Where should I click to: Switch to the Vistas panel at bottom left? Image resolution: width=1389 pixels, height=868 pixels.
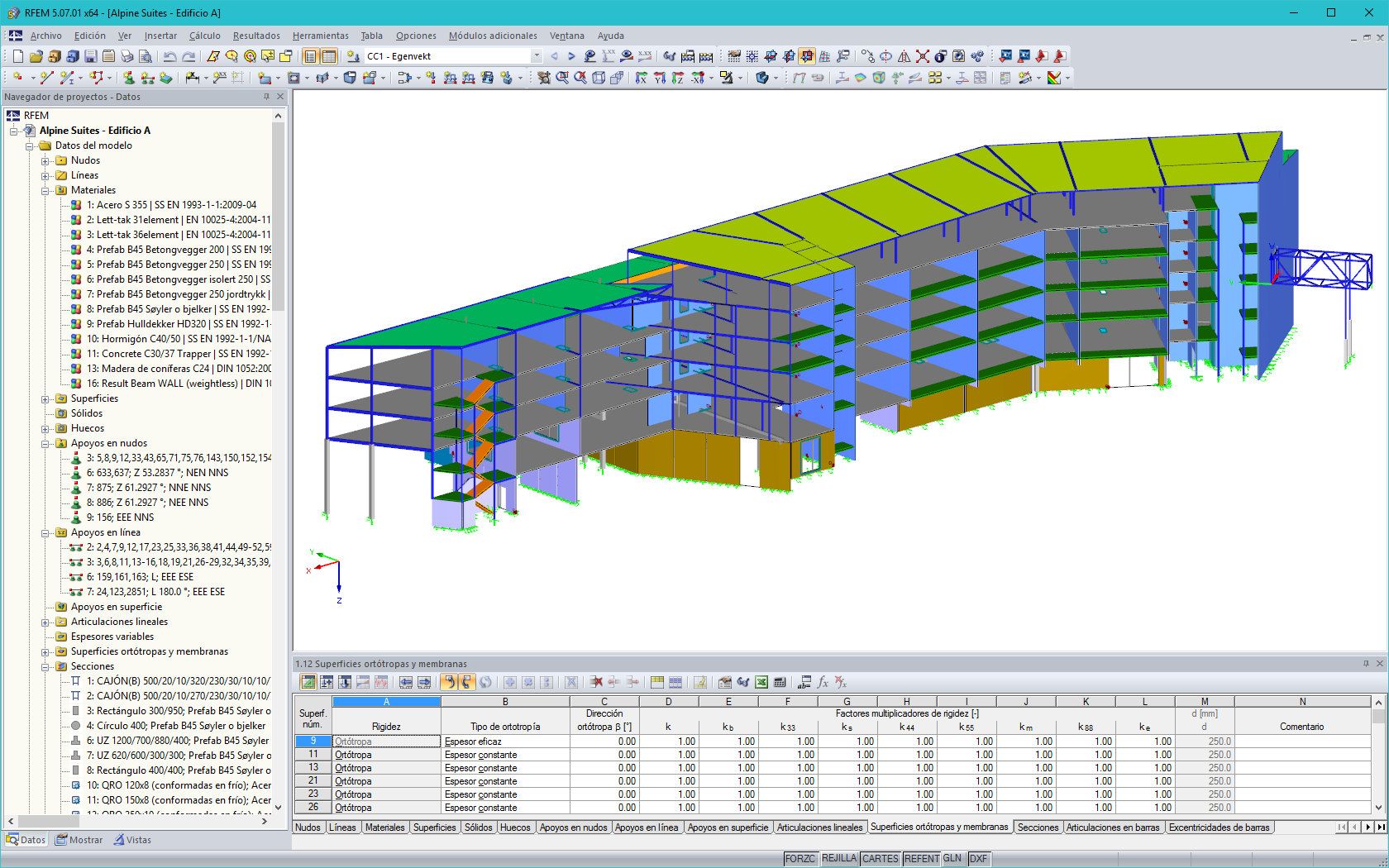point(132,840)
